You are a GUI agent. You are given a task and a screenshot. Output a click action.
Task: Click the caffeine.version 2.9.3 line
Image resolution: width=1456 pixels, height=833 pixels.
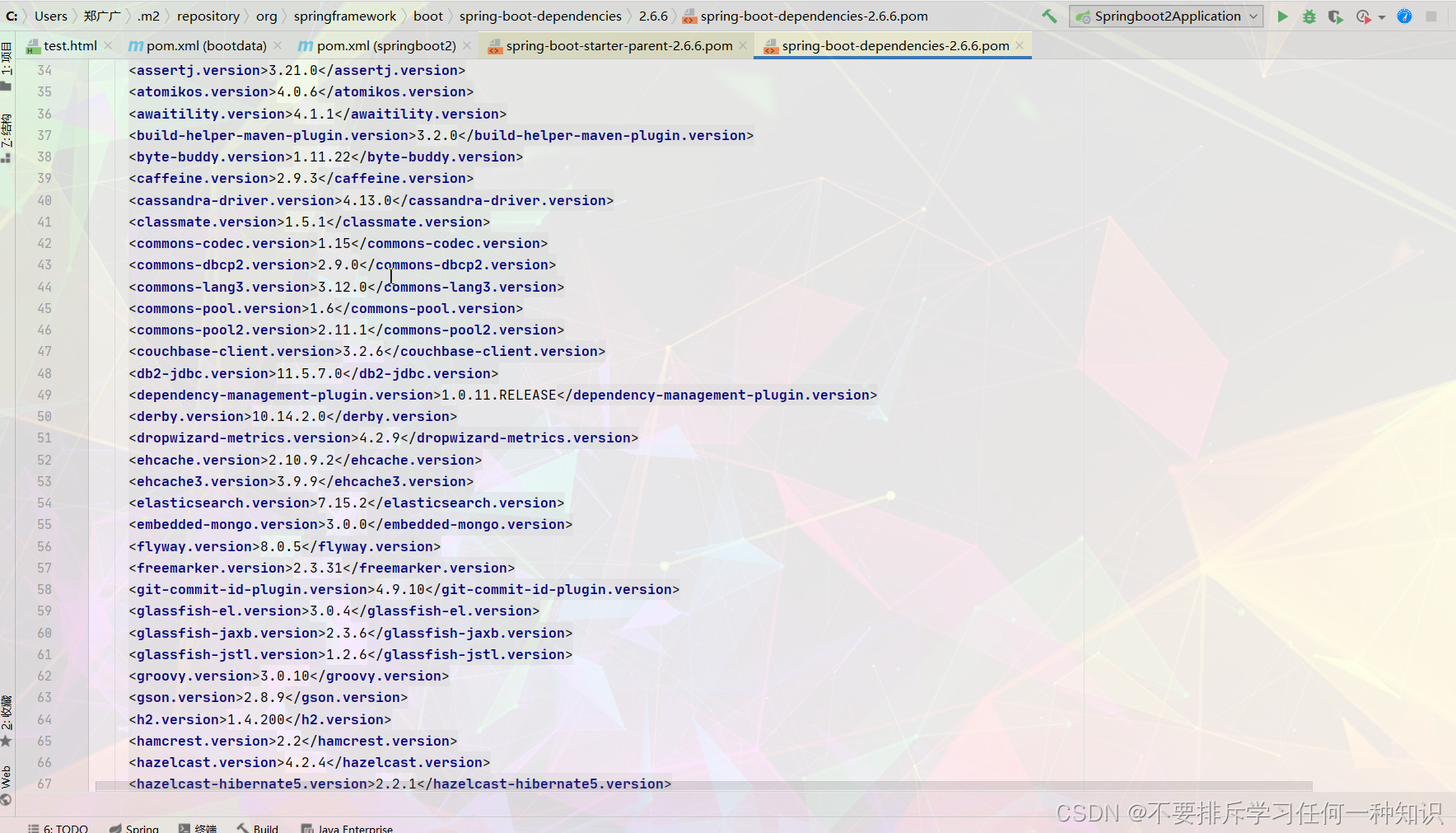301,178
